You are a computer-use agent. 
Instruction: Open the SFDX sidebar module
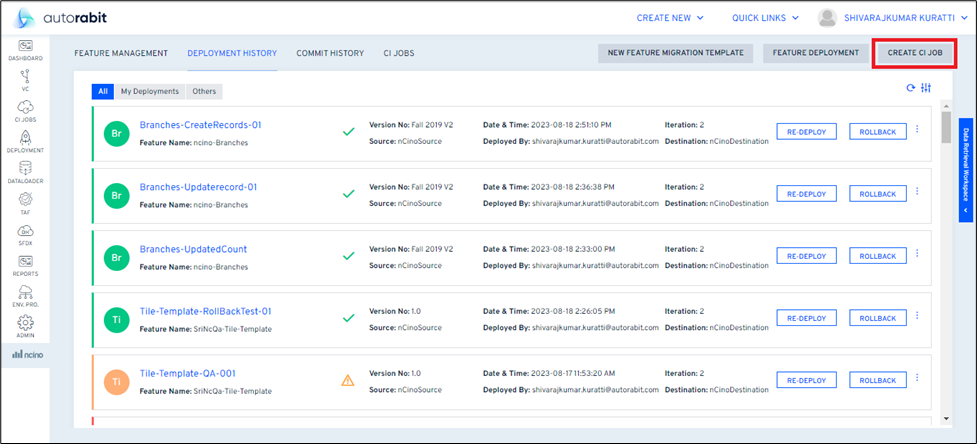[x=25, y=233]
